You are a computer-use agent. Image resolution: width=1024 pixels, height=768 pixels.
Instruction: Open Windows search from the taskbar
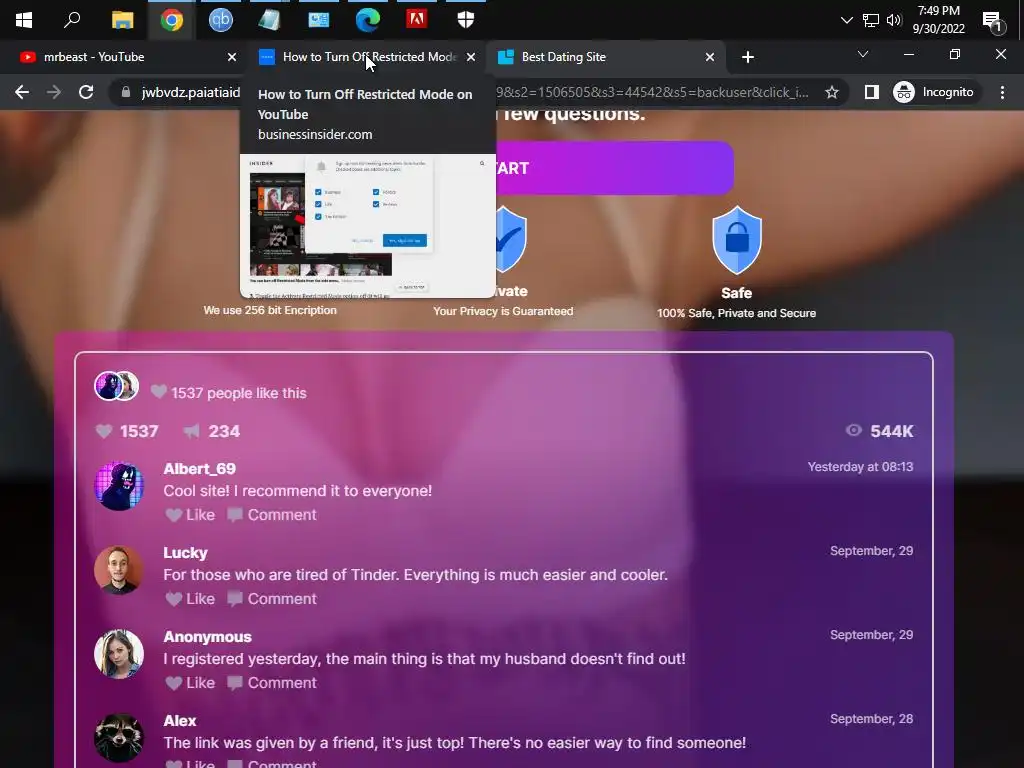coord(72,20)
